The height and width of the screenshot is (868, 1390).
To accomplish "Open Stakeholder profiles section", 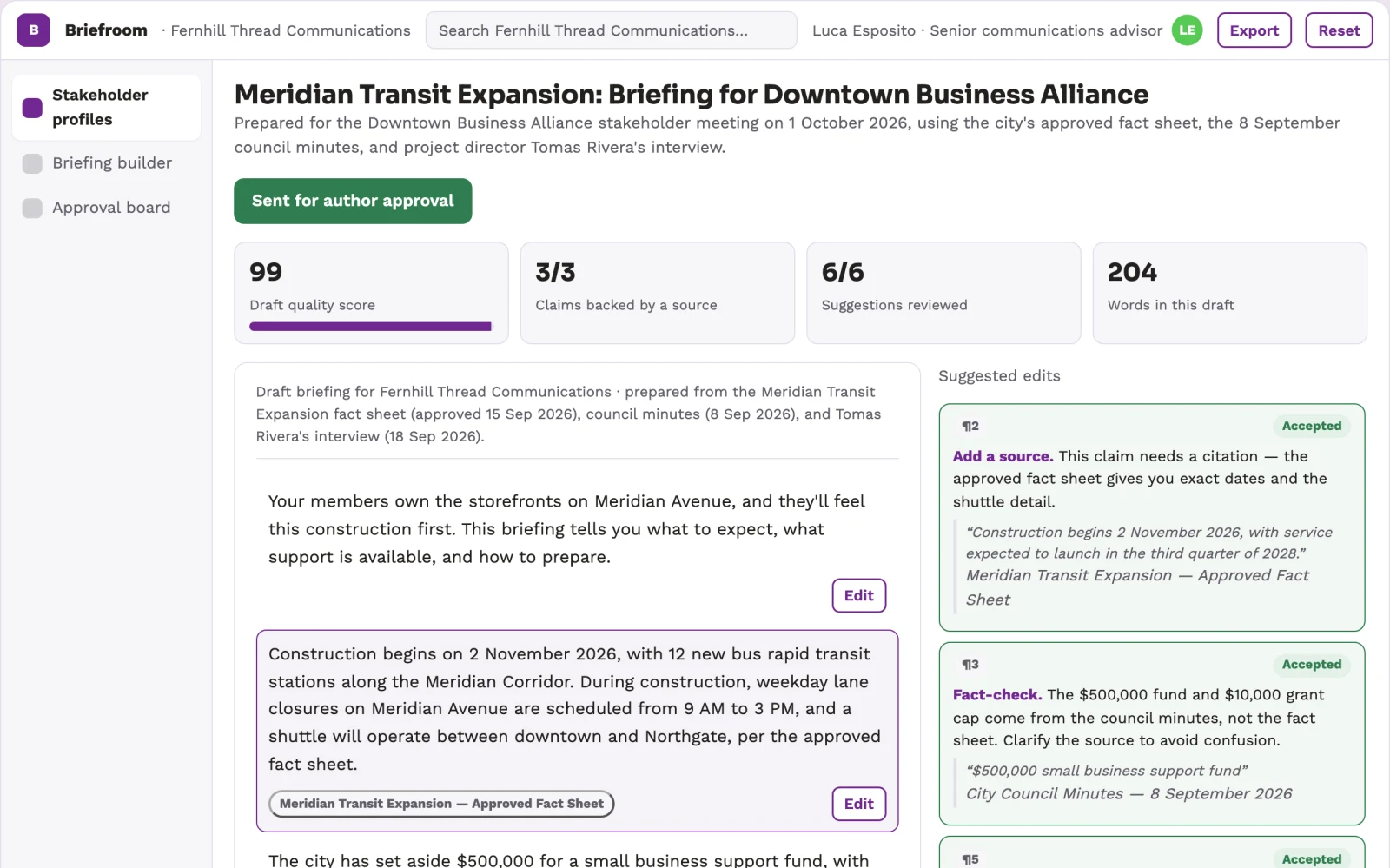I will (106, 108).
